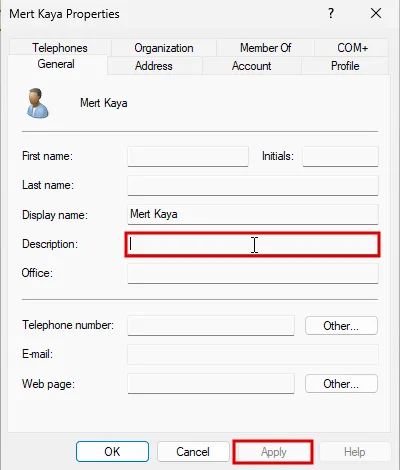Click the Display name field
Screen dimensions: 400x470
253,214
